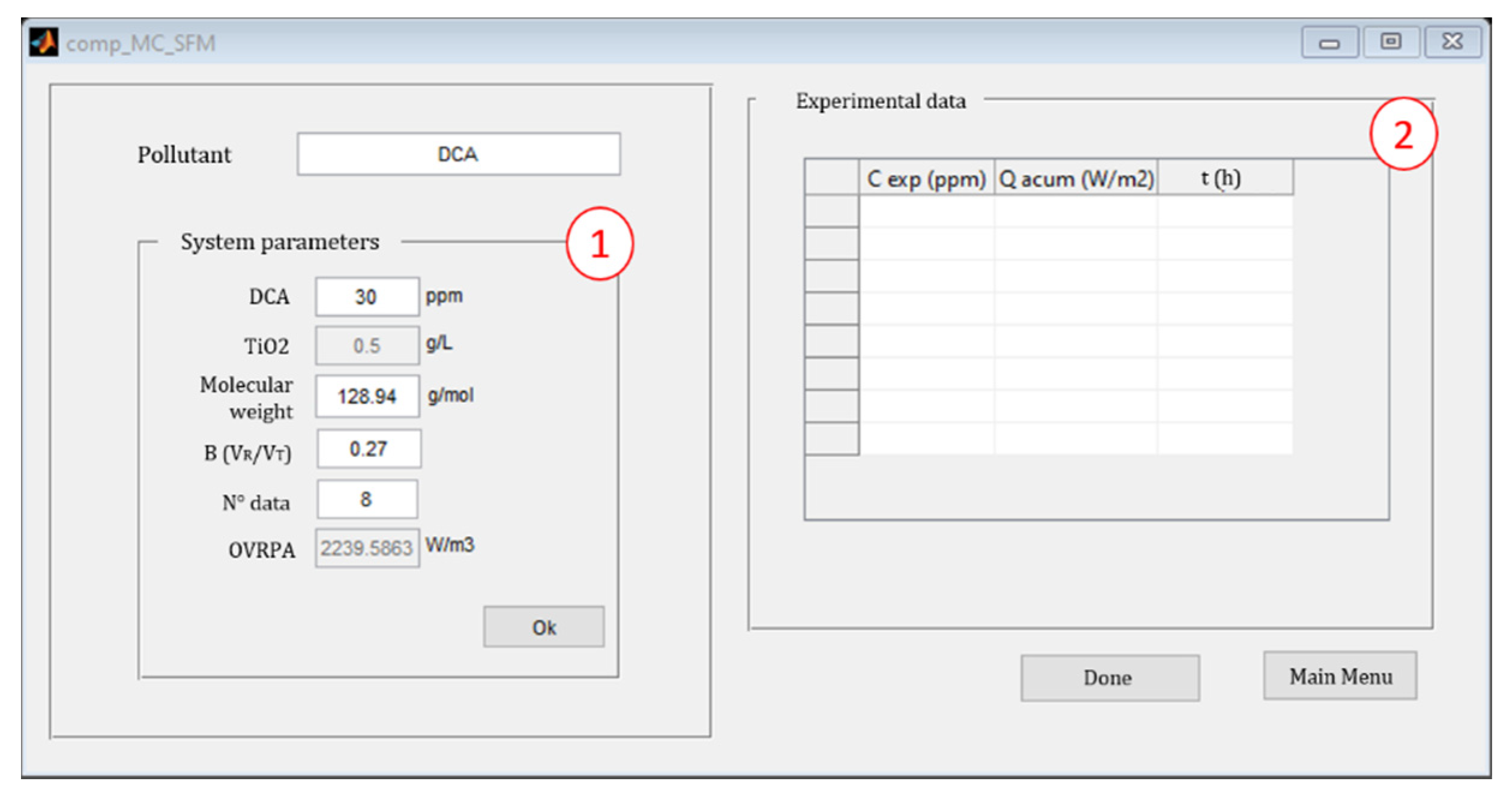The height and width of the screenshot is (796, 1512).
Task: Edit the DCA concentration ppm field
Action: coord(367,297)
